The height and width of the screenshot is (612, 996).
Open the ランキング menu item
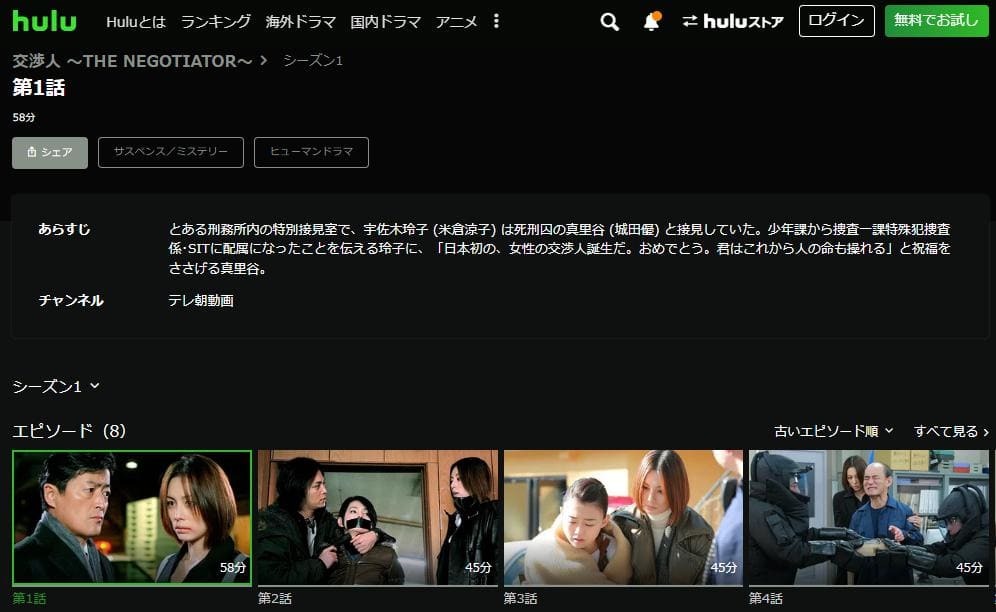tap(216, 22)
